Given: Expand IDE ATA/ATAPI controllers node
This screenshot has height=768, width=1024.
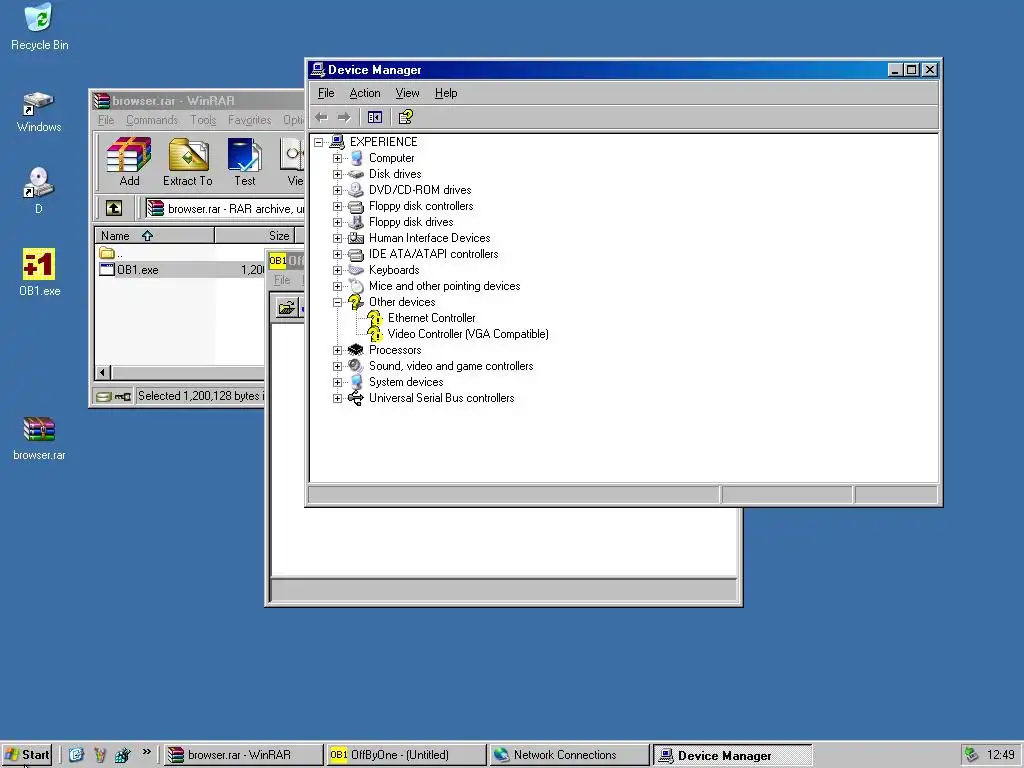Looking at the screenshot, I should 338,254.
